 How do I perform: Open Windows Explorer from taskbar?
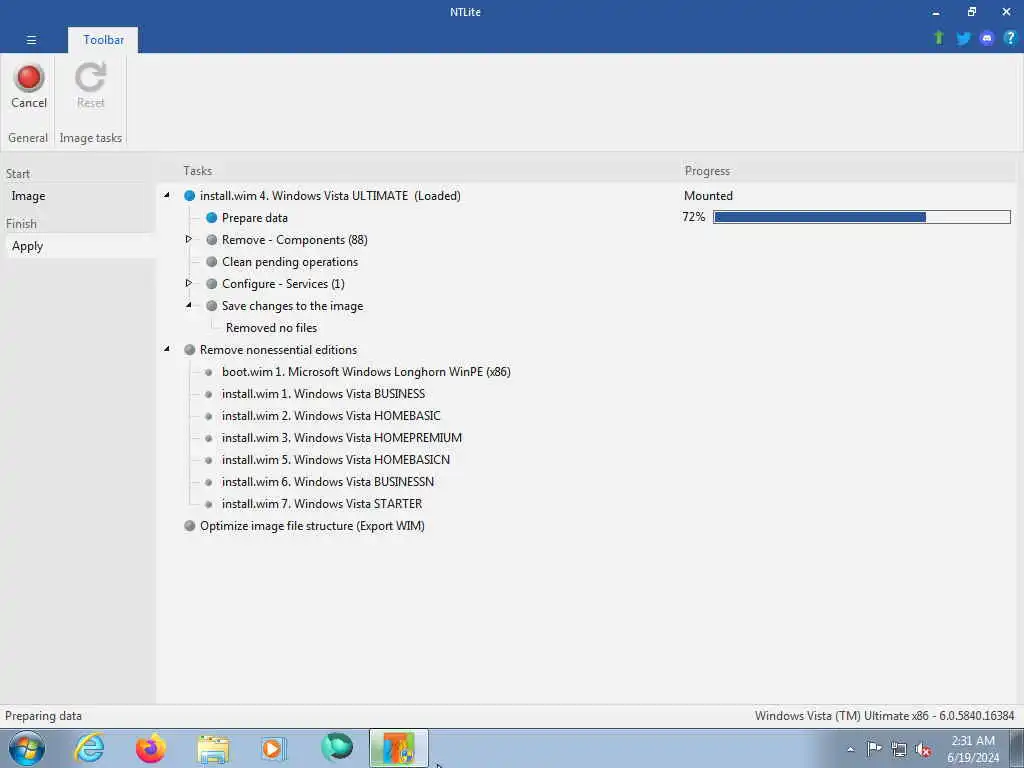(213, 750)
